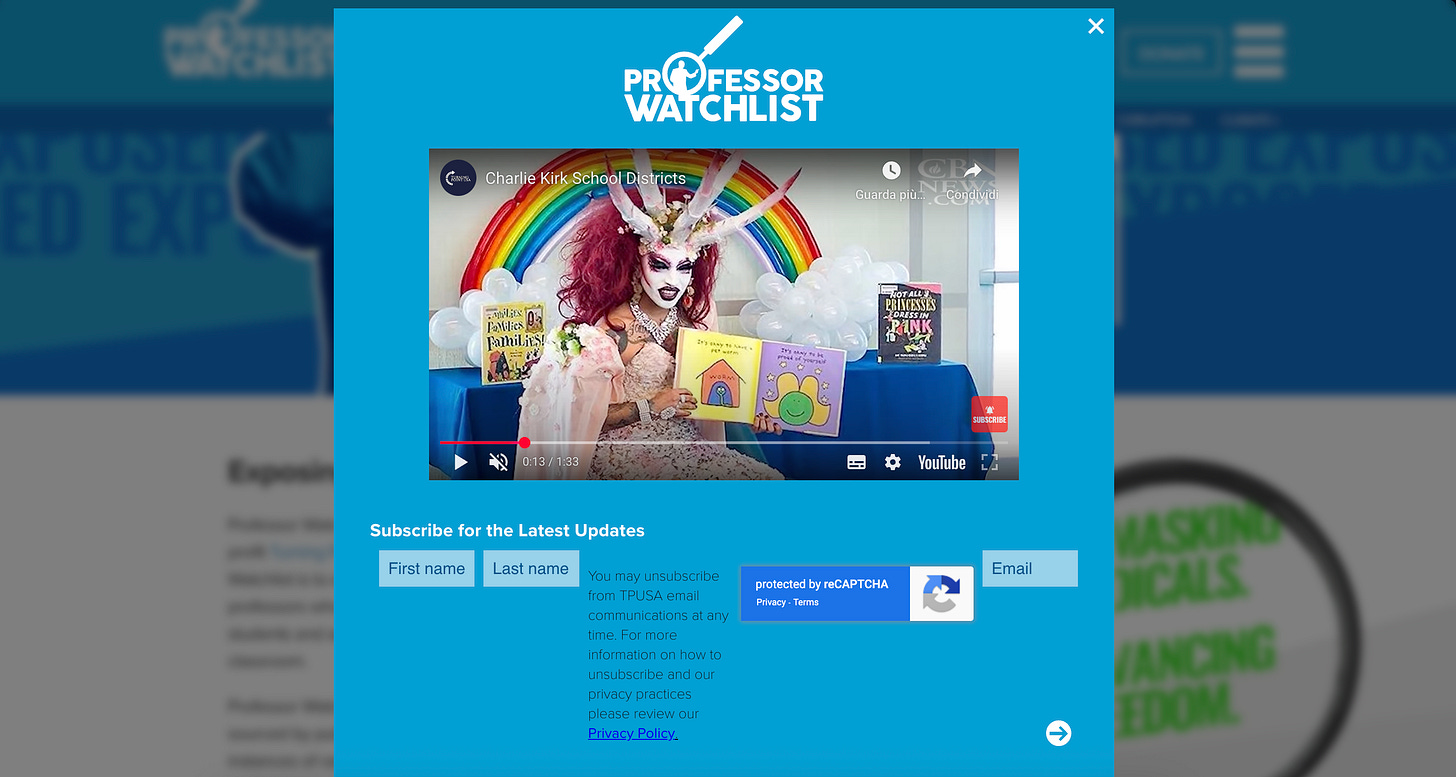Click the First name field

tap(427, 568)
